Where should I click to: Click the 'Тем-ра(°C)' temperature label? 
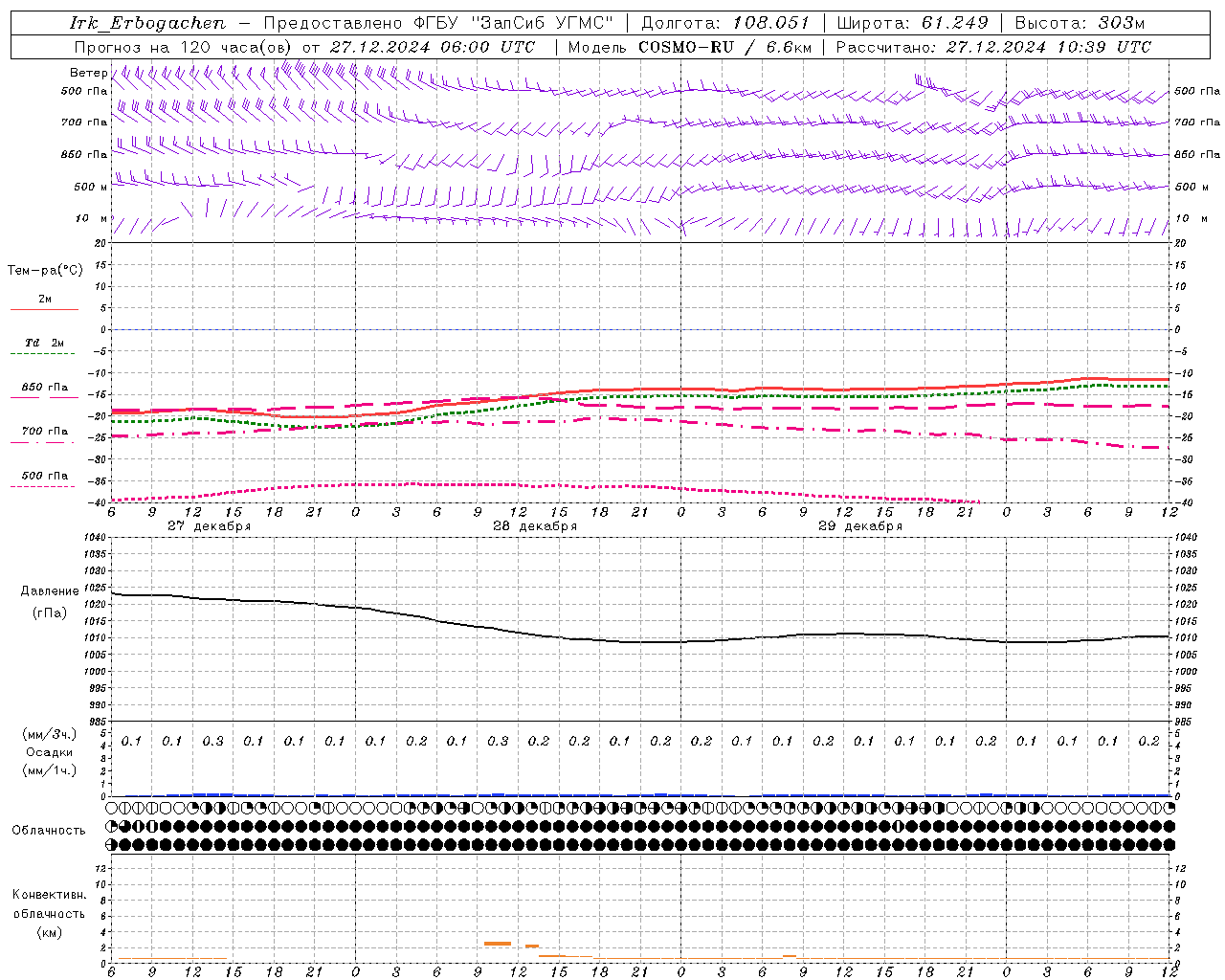(x=45, y=271)
